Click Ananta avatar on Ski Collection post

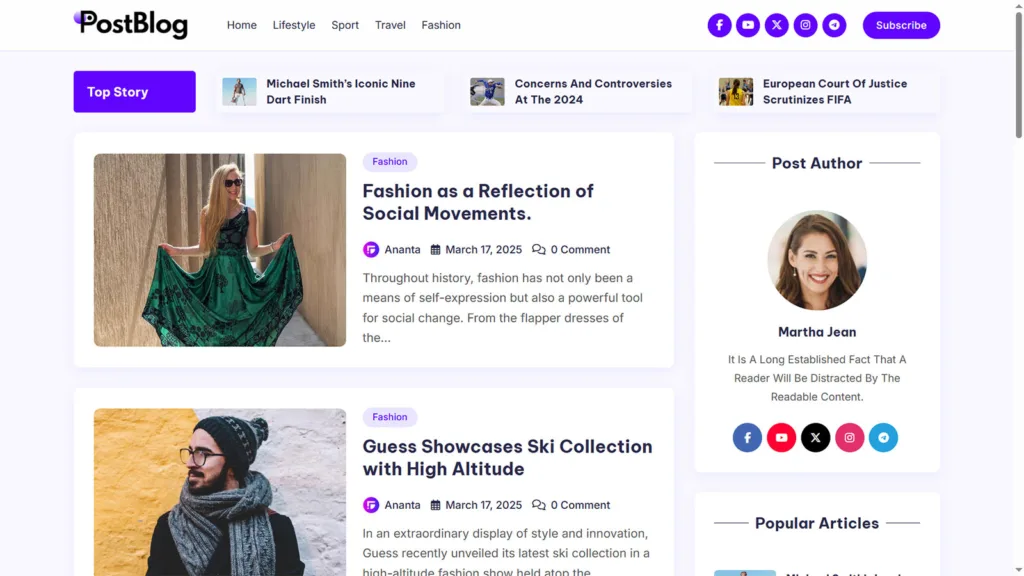coord(371,505)
